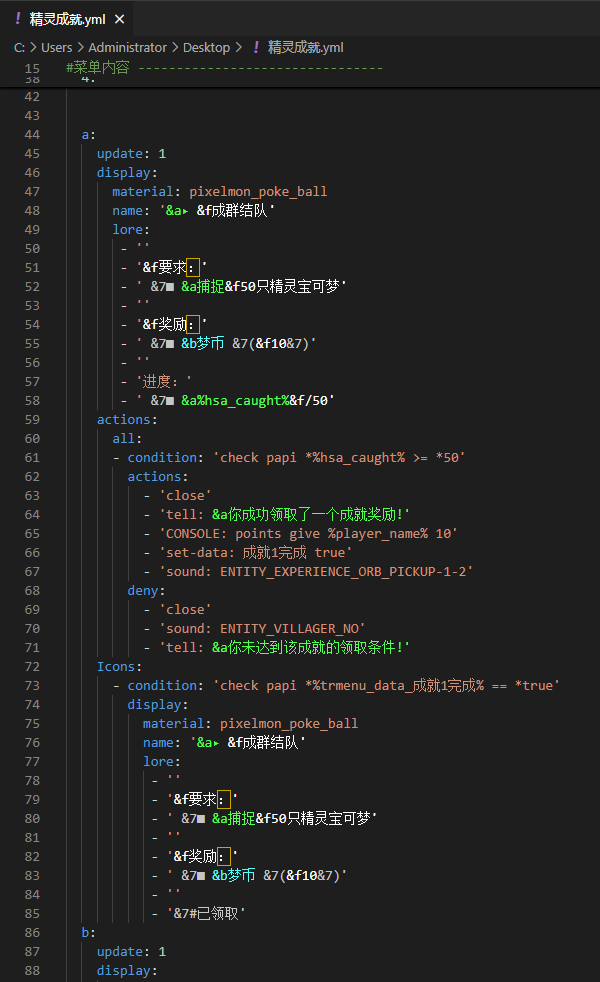
Task: Open the C: breadcrumb segment
Action: point(19,47)
